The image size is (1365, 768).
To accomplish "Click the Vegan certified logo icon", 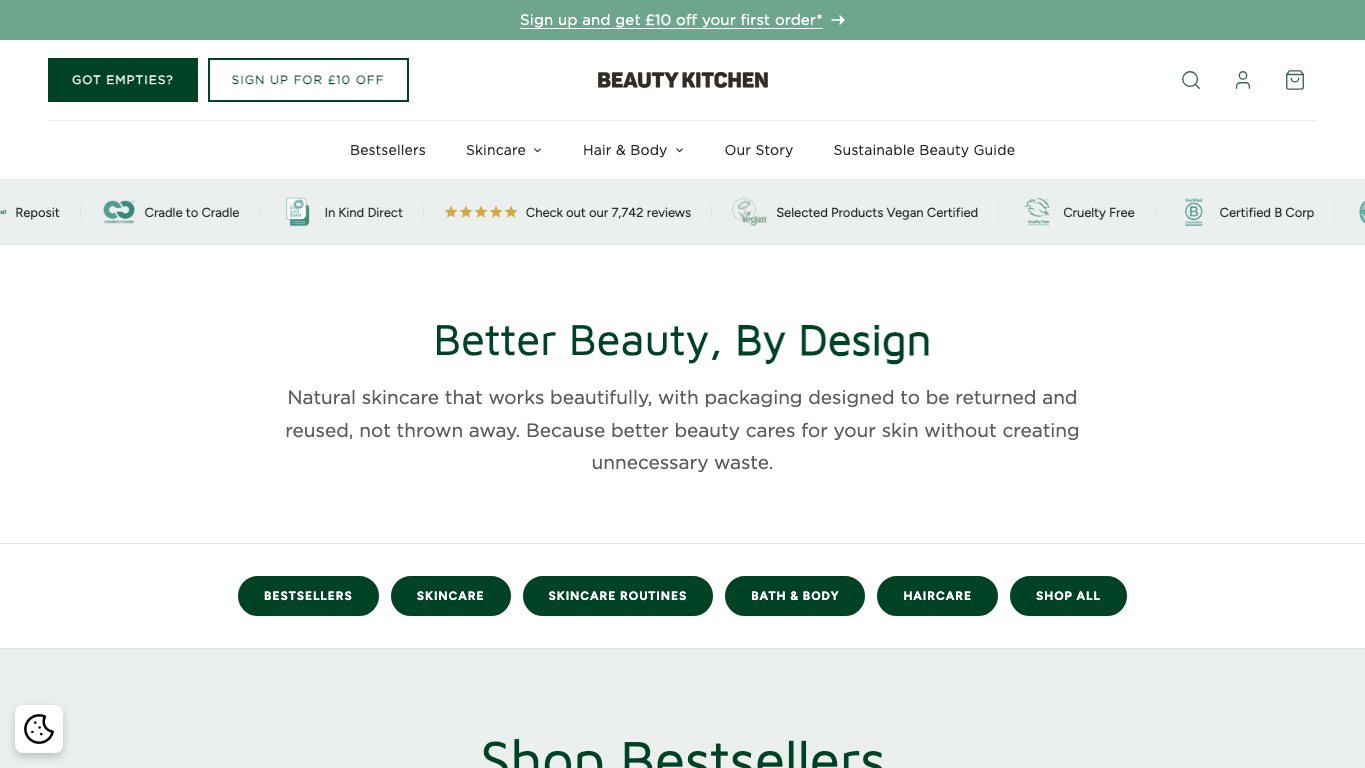I will [x=749, y=212].
